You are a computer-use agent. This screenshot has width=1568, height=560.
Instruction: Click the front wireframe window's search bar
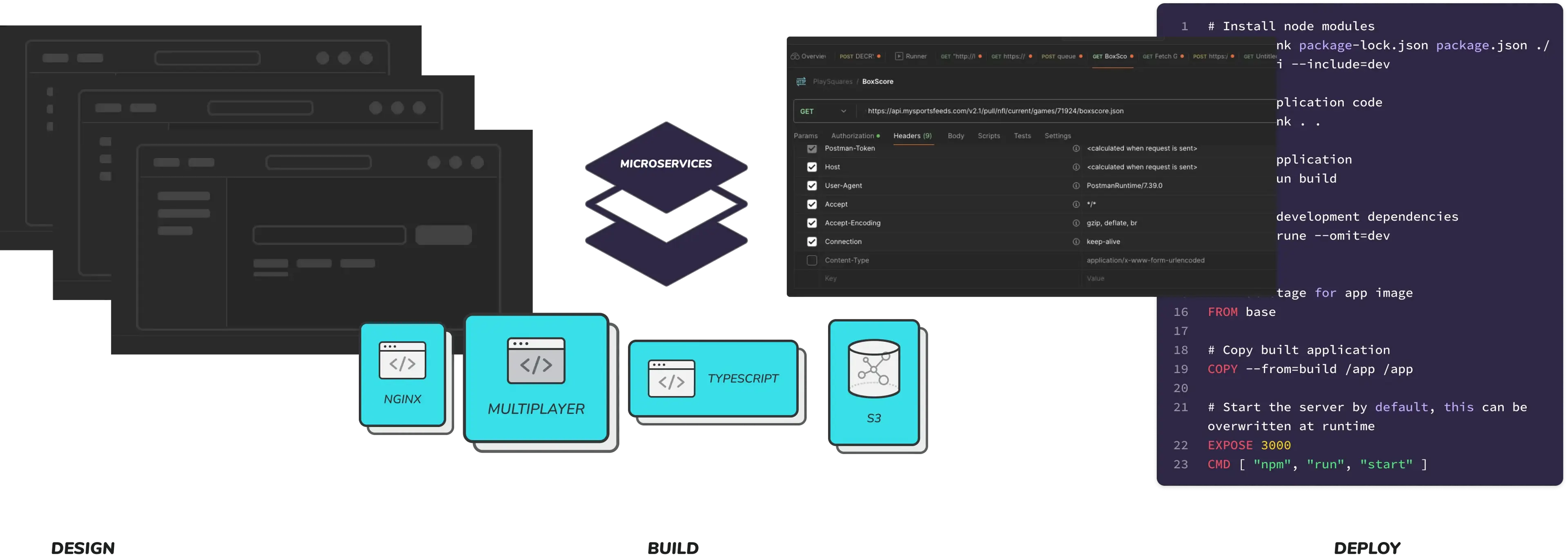pos(318,162)
